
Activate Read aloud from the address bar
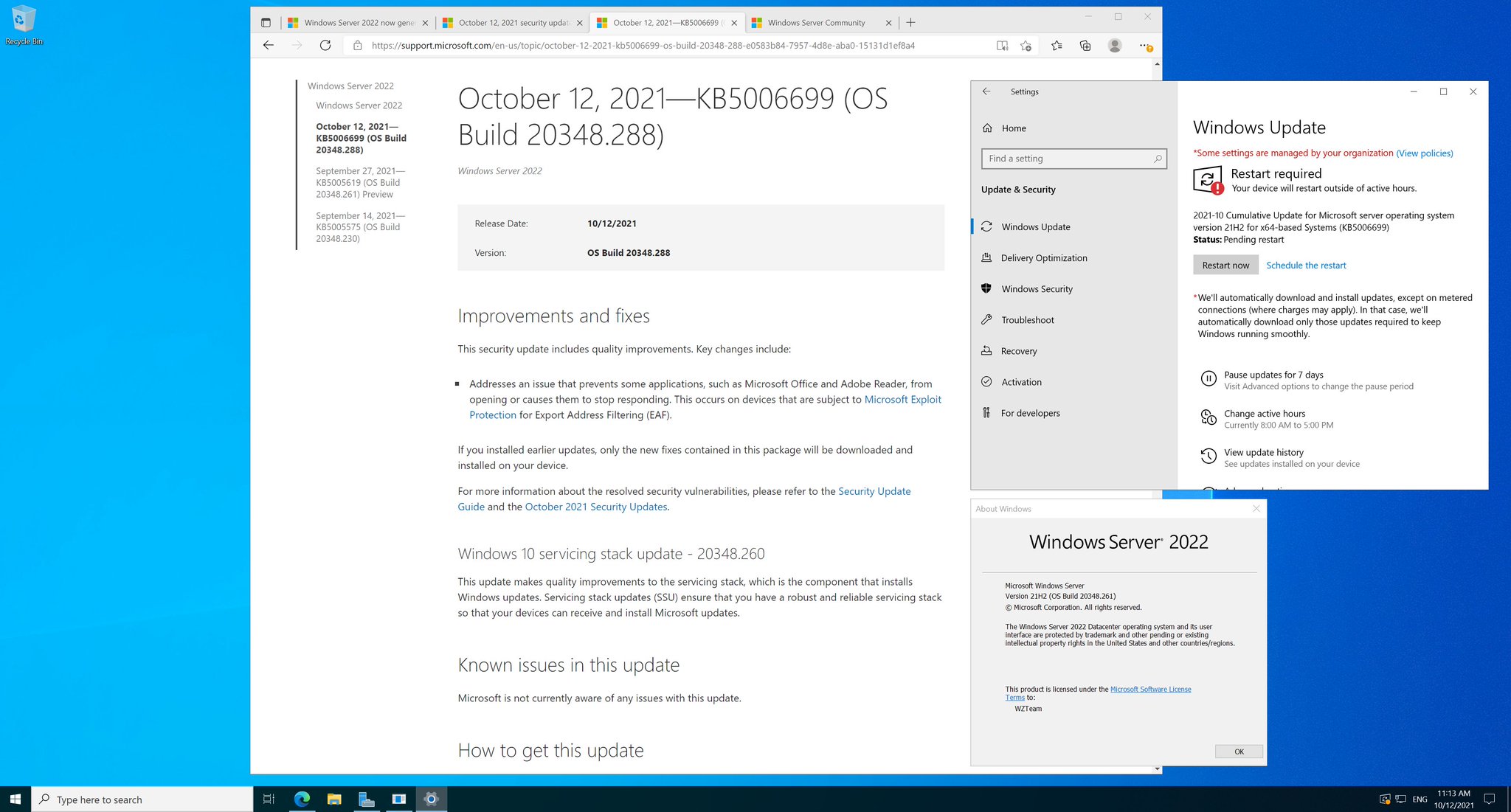tap(1001, 45)
